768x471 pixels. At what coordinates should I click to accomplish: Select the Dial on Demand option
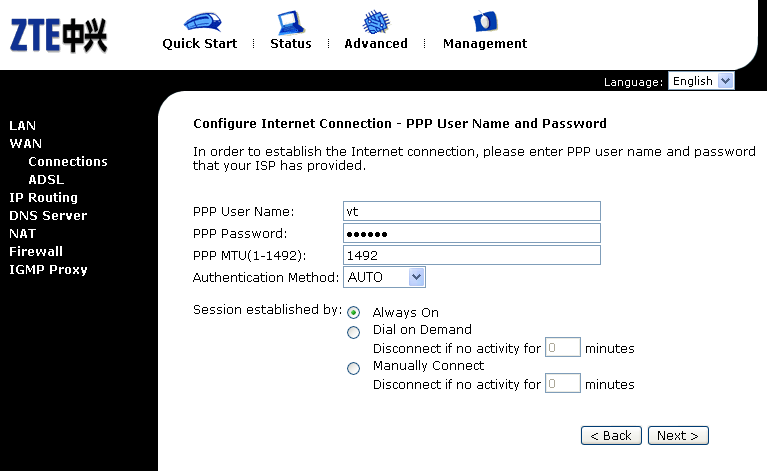click(x=353, y=332)
